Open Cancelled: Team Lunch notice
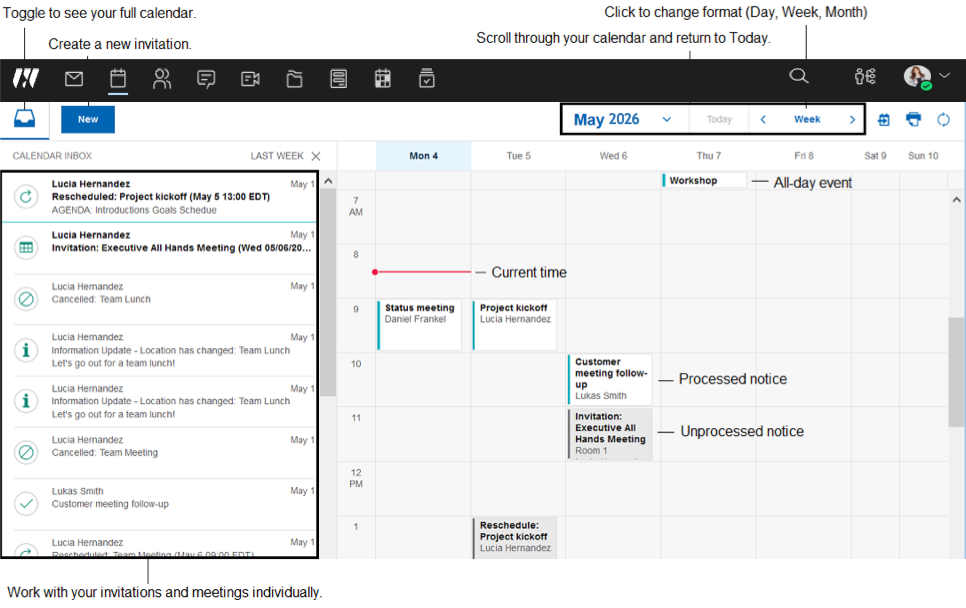This screenshot has height=608, width=966. pos(160,299)
